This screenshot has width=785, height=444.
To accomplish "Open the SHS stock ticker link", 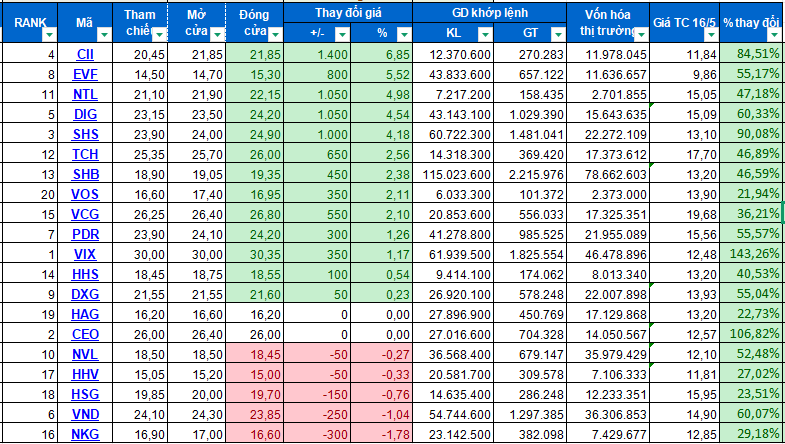I will pyautogui.click(x=85, y=134).
